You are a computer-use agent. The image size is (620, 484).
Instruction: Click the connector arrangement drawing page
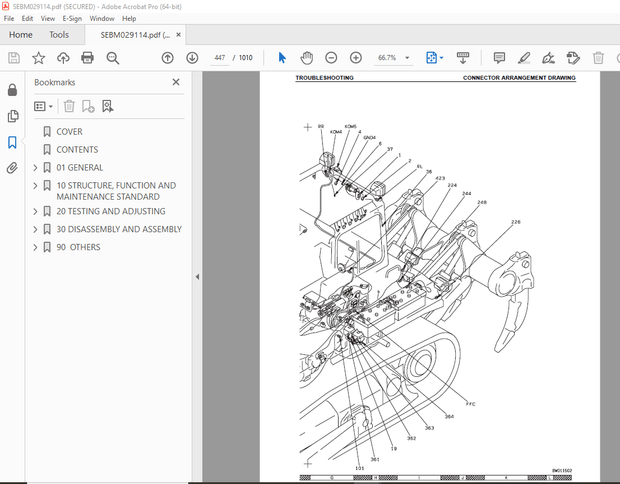click(430, 277)
